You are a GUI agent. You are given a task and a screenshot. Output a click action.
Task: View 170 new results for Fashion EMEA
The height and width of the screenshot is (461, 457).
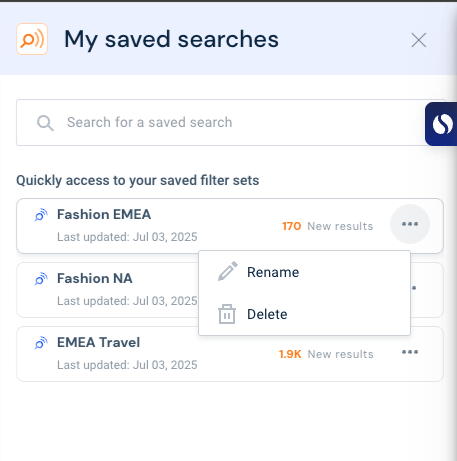click(x=328, y=226)
